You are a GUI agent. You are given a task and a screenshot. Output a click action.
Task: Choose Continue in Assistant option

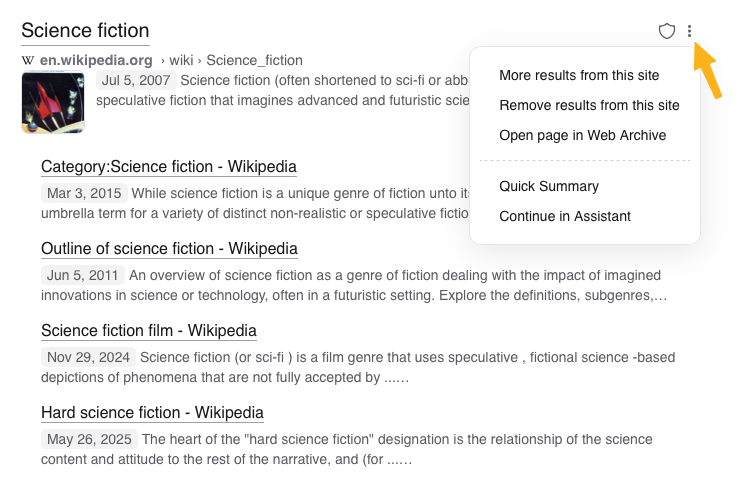coord(565,216)
